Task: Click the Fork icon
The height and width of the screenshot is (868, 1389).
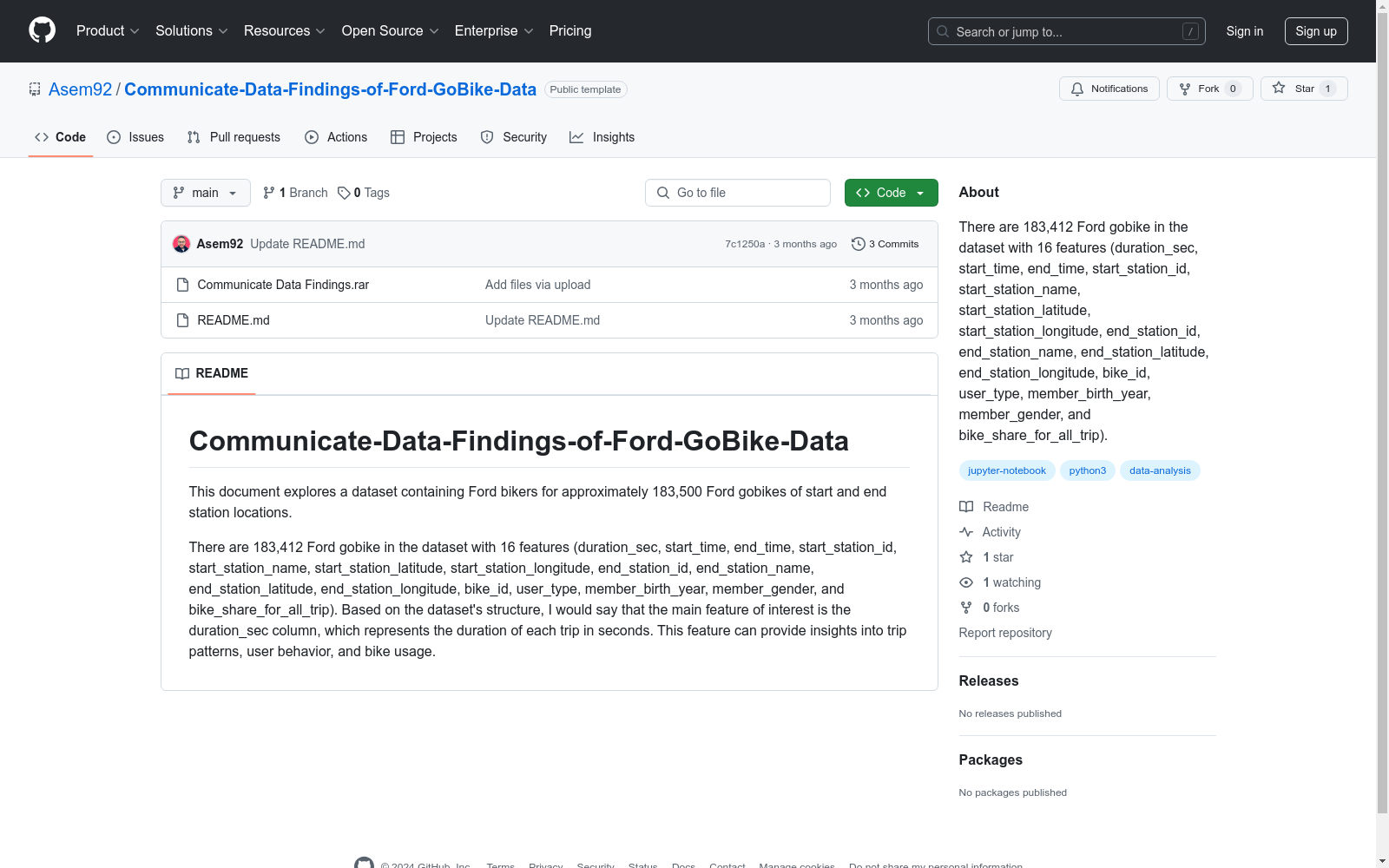Action: point(1185,89)
